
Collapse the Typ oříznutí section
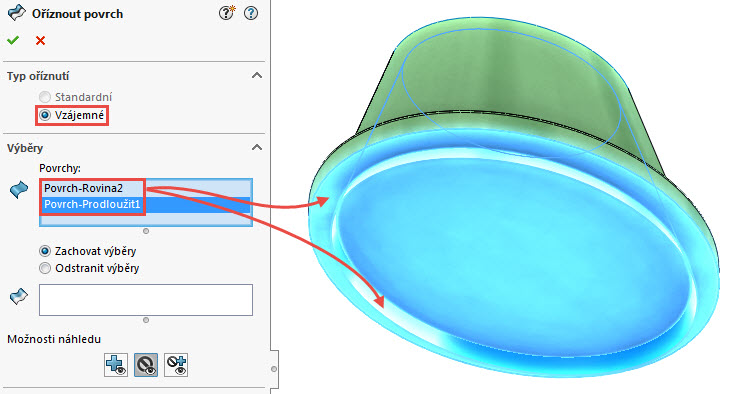click(257, 76)
